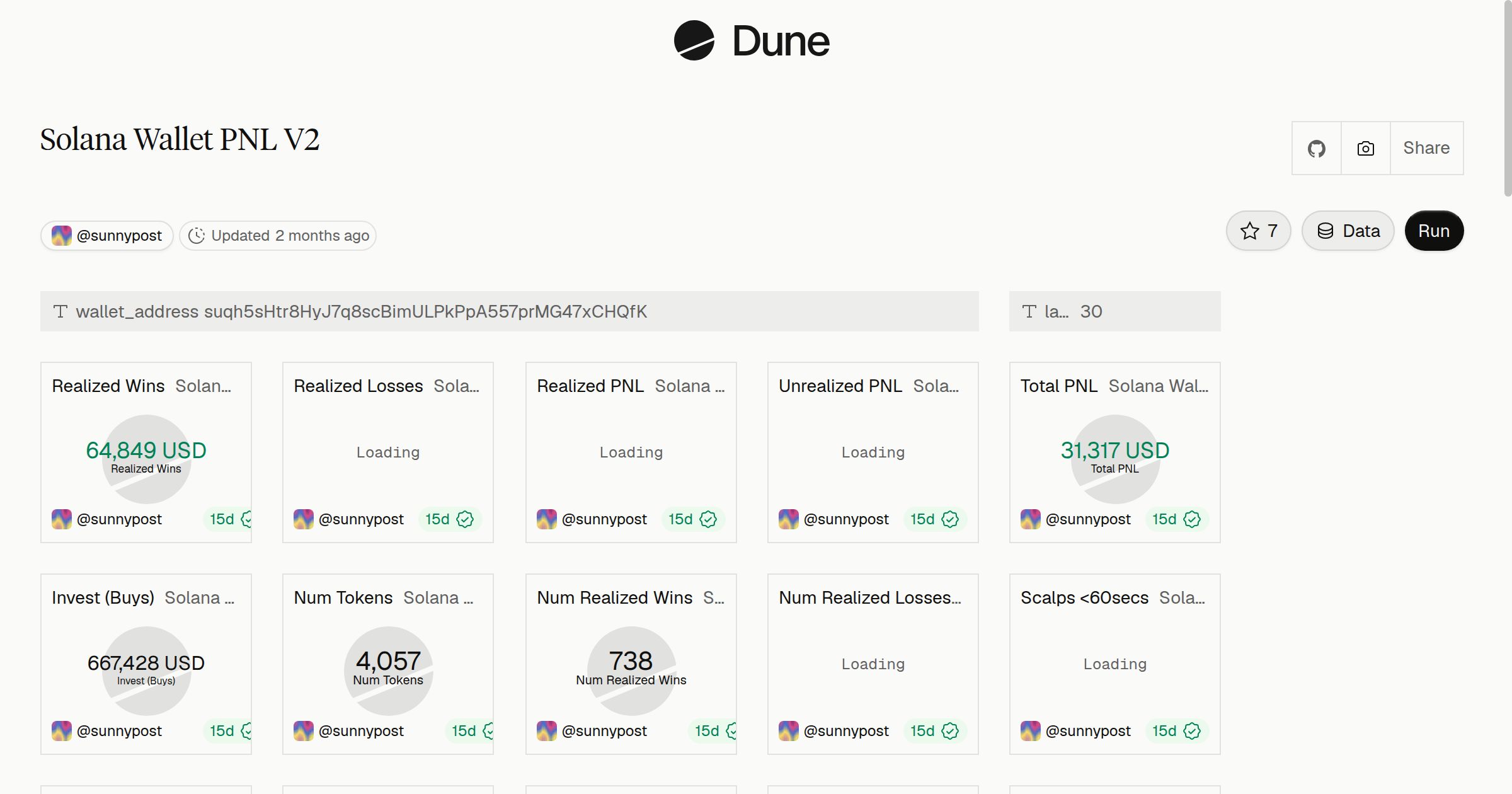Open Unrealized PNL card title
This screenshot has height=794, width=1512.
840,386
